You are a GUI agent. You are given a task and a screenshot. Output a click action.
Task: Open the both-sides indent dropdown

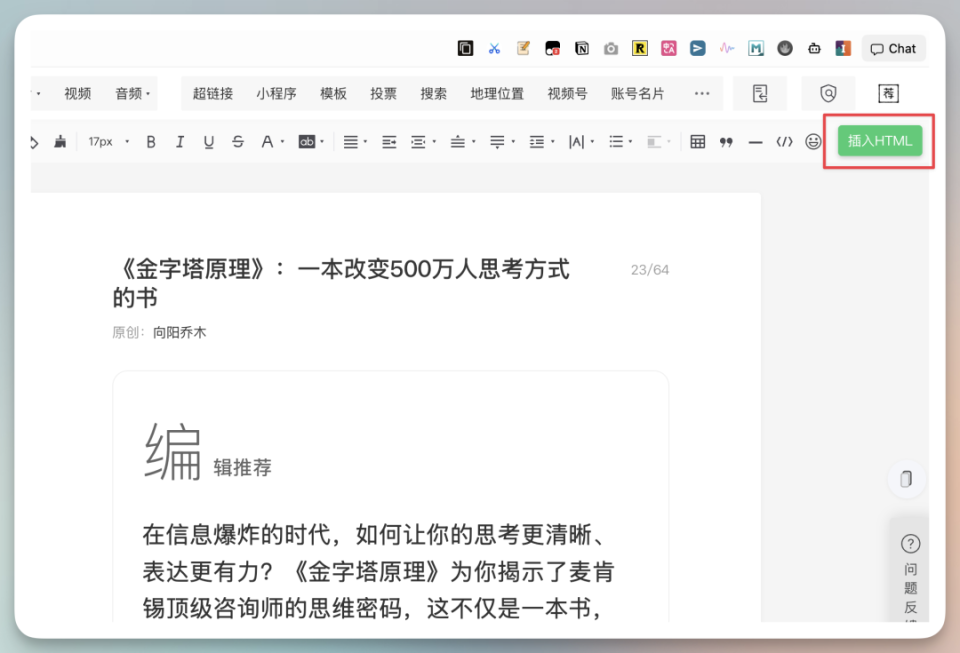point(423,142)
